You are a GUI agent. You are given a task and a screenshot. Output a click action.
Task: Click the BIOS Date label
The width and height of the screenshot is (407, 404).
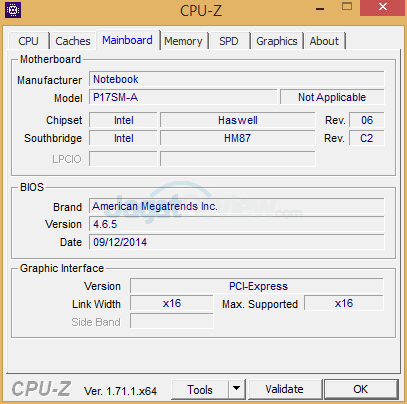point(71,242)
